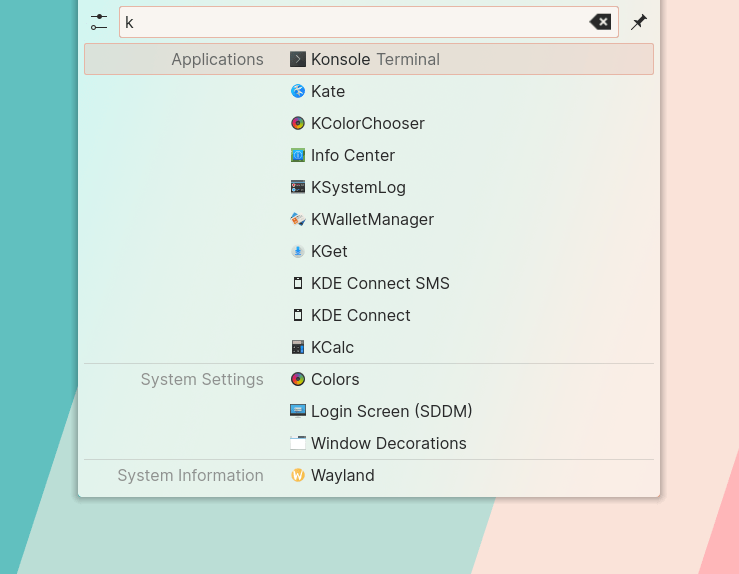Open KRunner settings sliders icon
Screen dimensions: 739x574
pyautogui.click(x=99, y=22)
